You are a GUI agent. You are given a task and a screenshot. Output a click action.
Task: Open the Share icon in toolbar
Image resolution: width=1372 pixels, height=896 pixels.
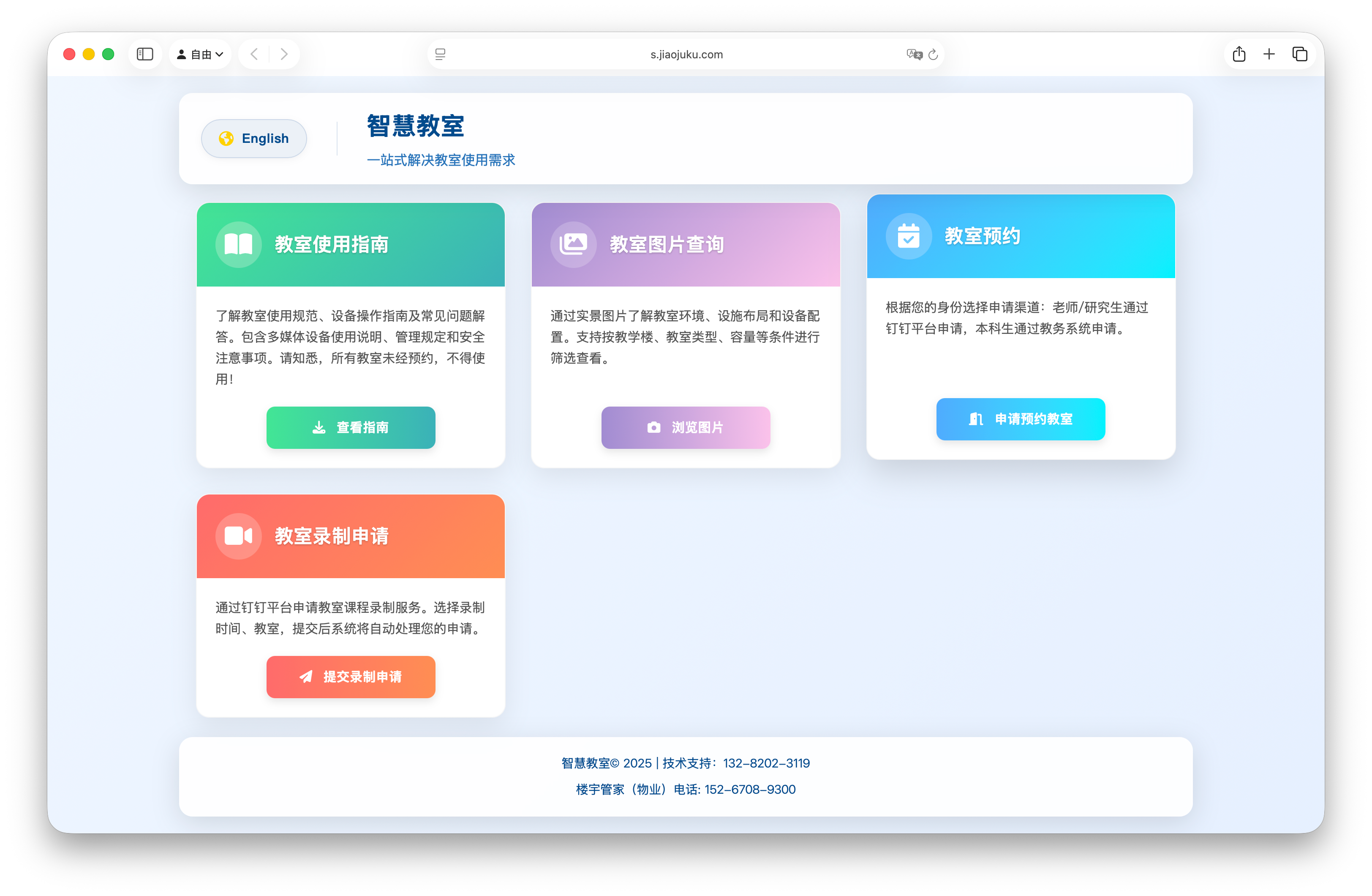pos(1239,54)
